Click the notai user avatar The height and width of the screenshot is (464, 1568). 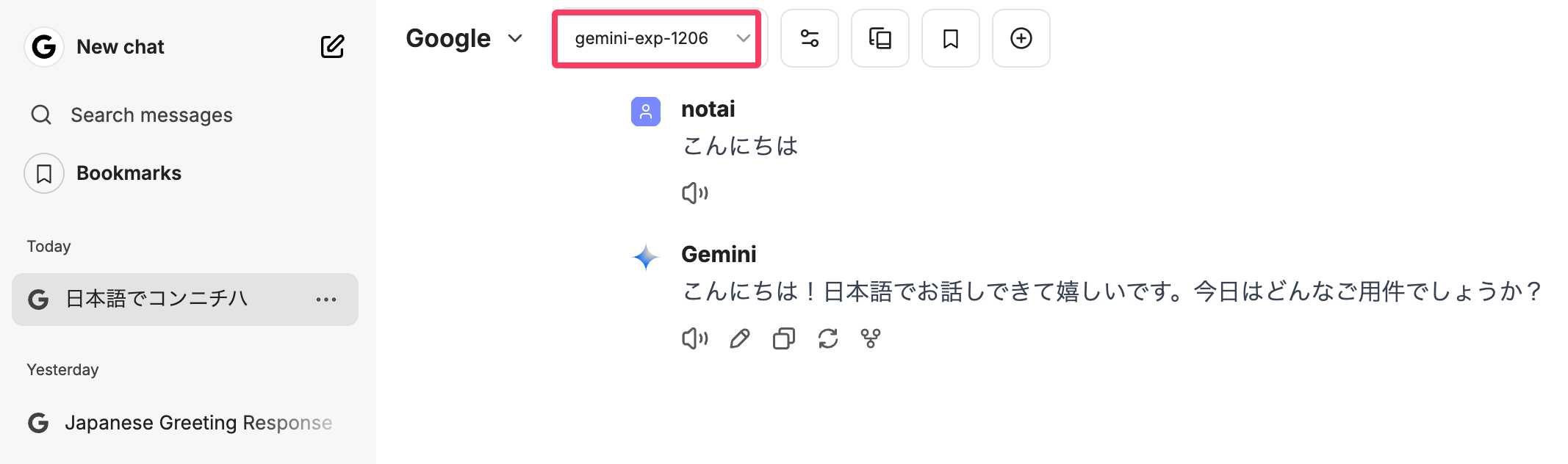[645, 112]
